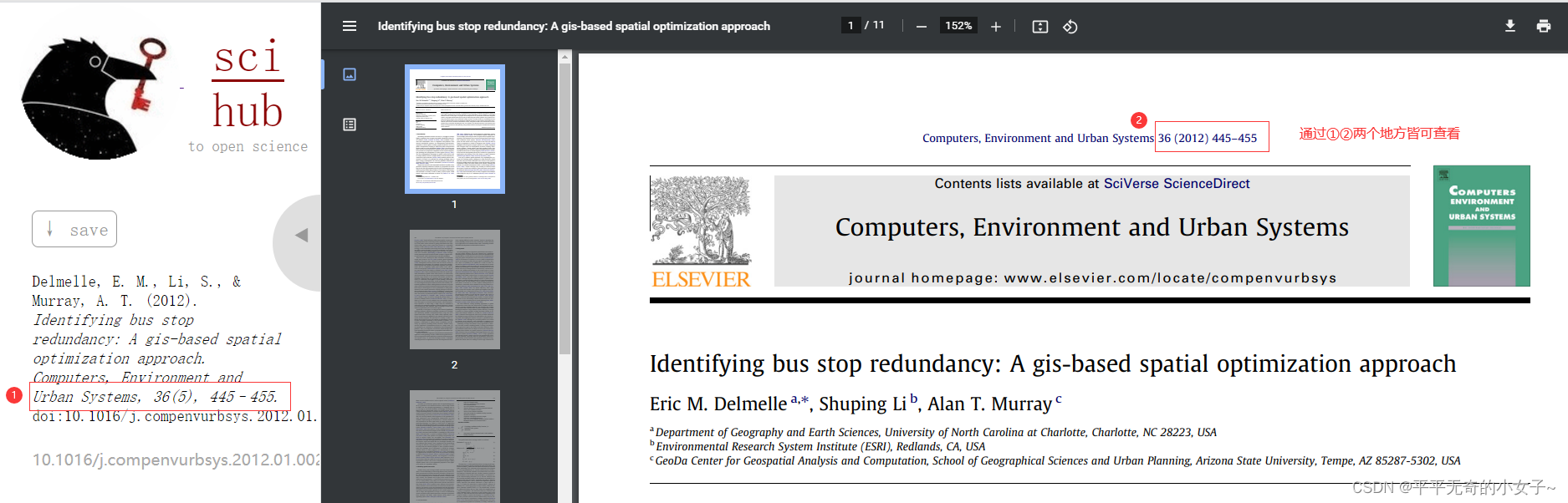
Task: Download the PDF file
Action: click(1510, 26)
